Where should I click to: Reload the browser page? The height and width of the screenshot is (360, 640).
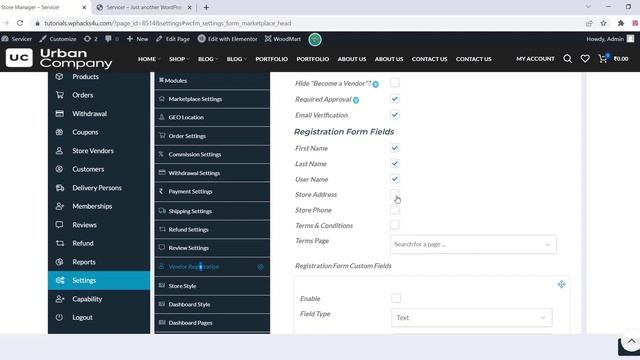coord(20,23)
